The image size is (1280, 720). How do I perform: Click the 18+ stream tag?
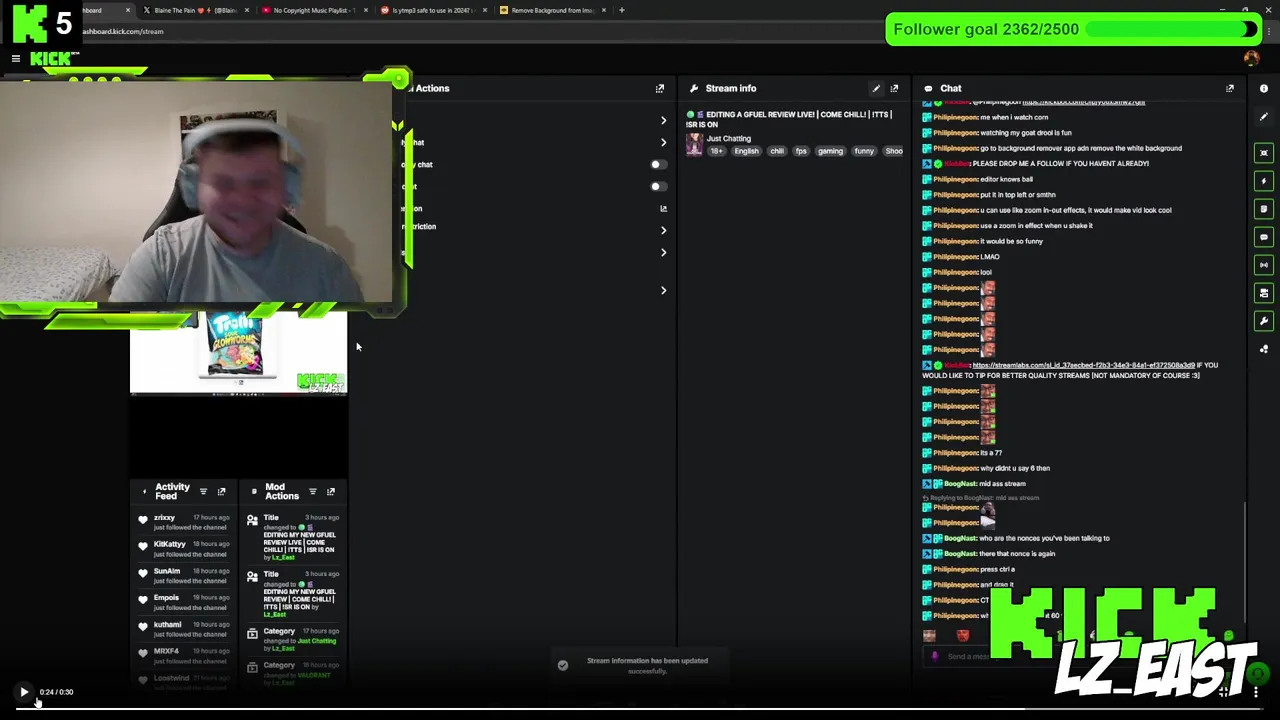717,151
